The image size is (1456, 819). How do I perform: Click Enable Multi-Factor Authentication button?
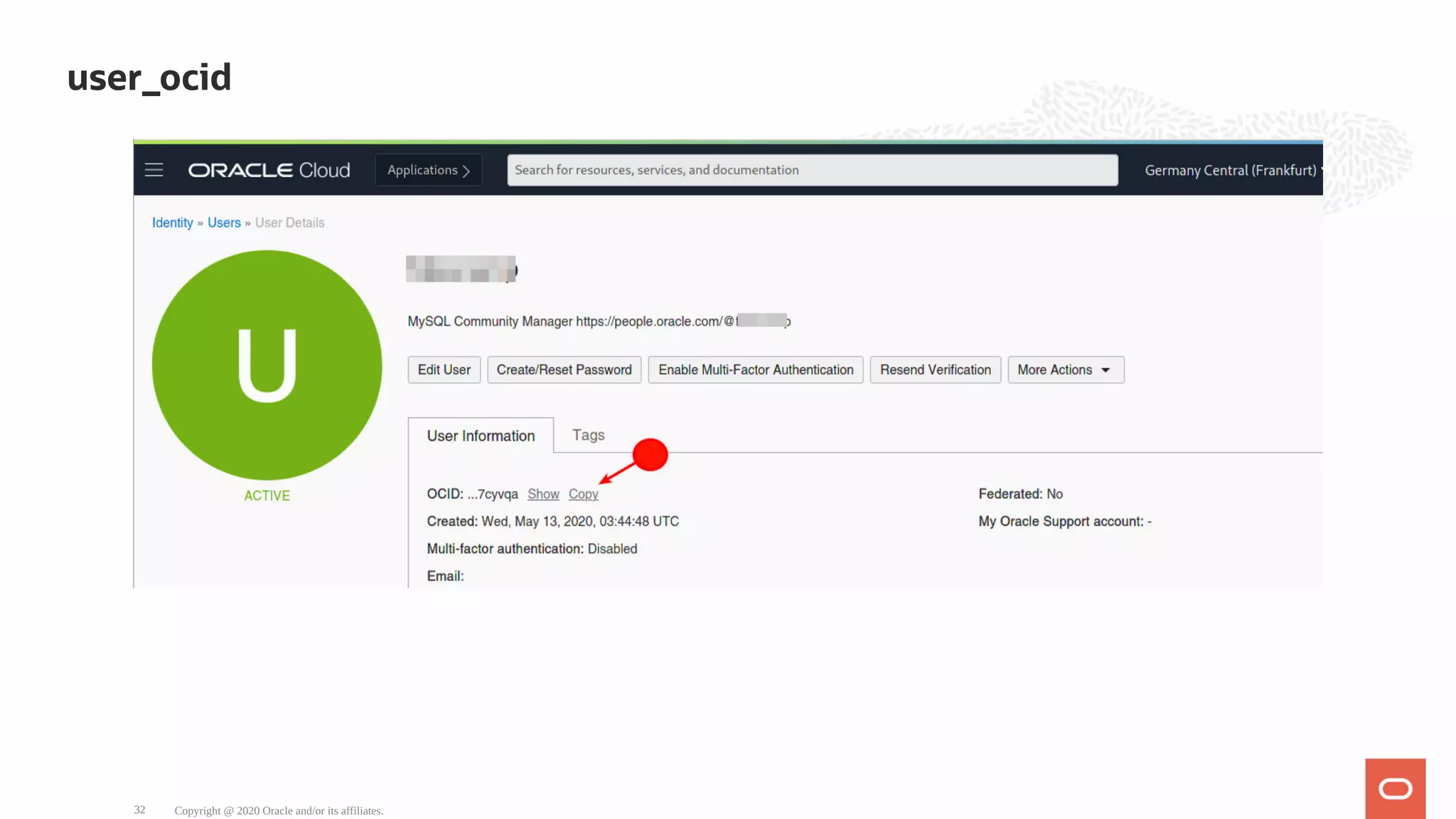[756, 370]
